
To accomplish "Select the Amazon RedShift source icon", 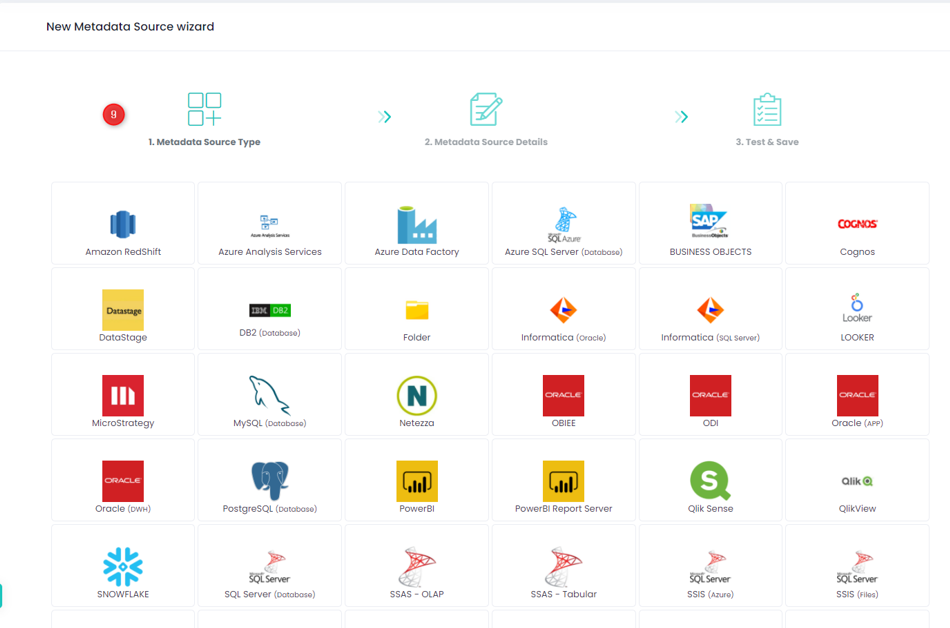I will point(123,224).
